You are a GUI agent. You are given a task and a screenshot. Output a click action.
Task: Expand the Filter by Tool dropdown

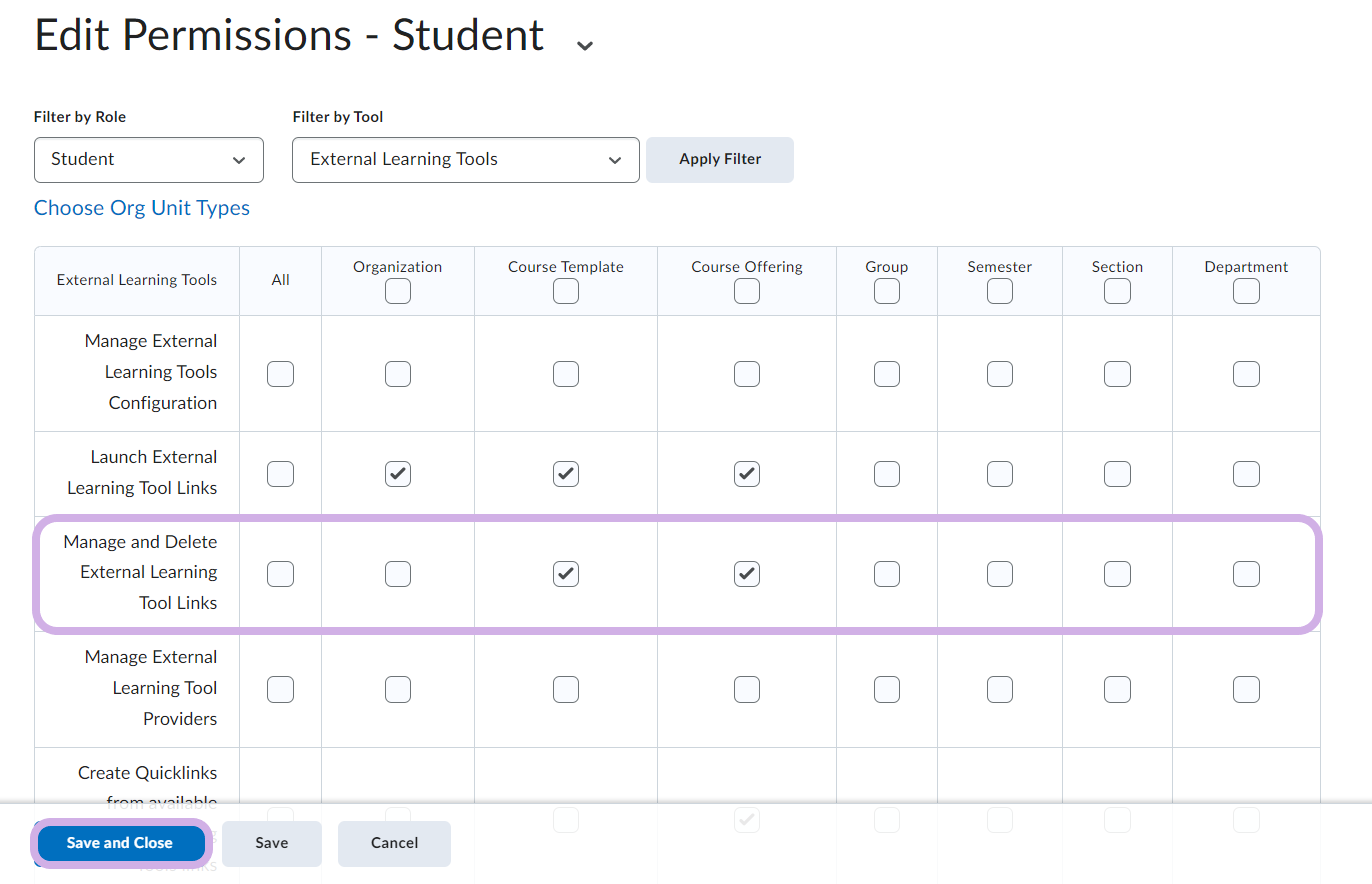[x=465, y=160]
